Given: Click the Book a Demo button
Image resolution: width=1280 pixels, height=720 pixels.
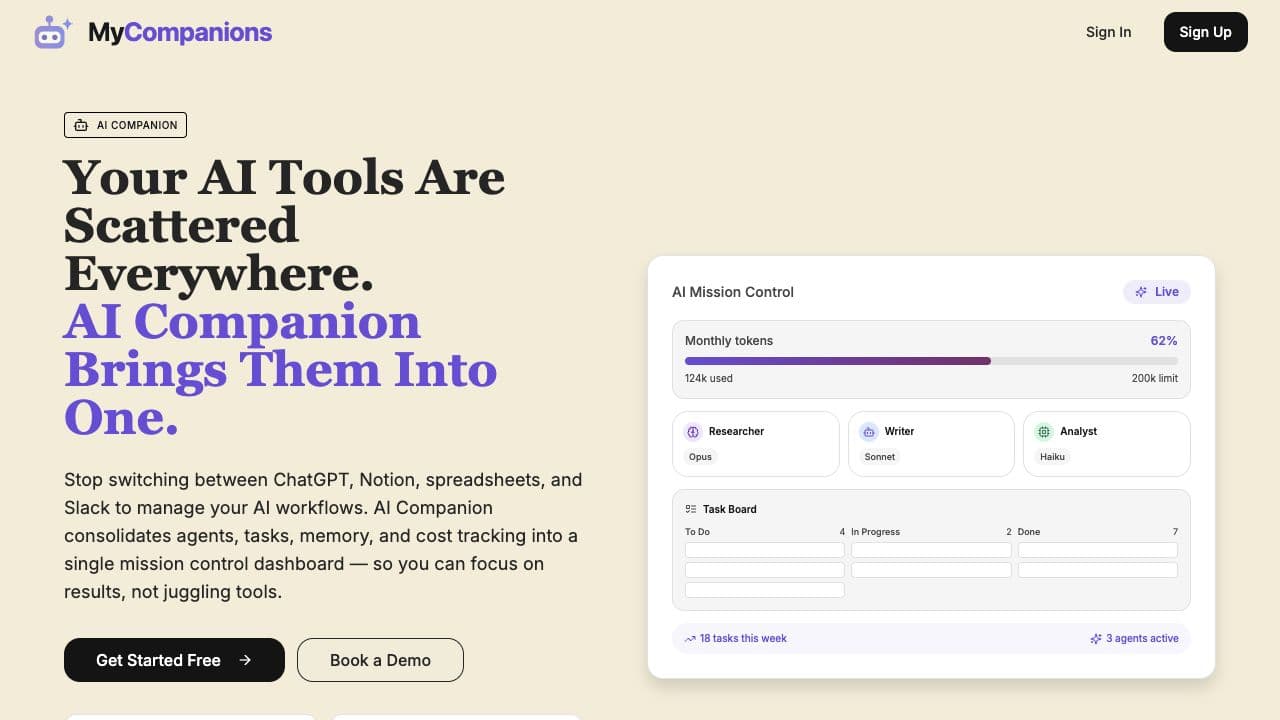Looking at the screenshot, I should click(x=380, y=660).
